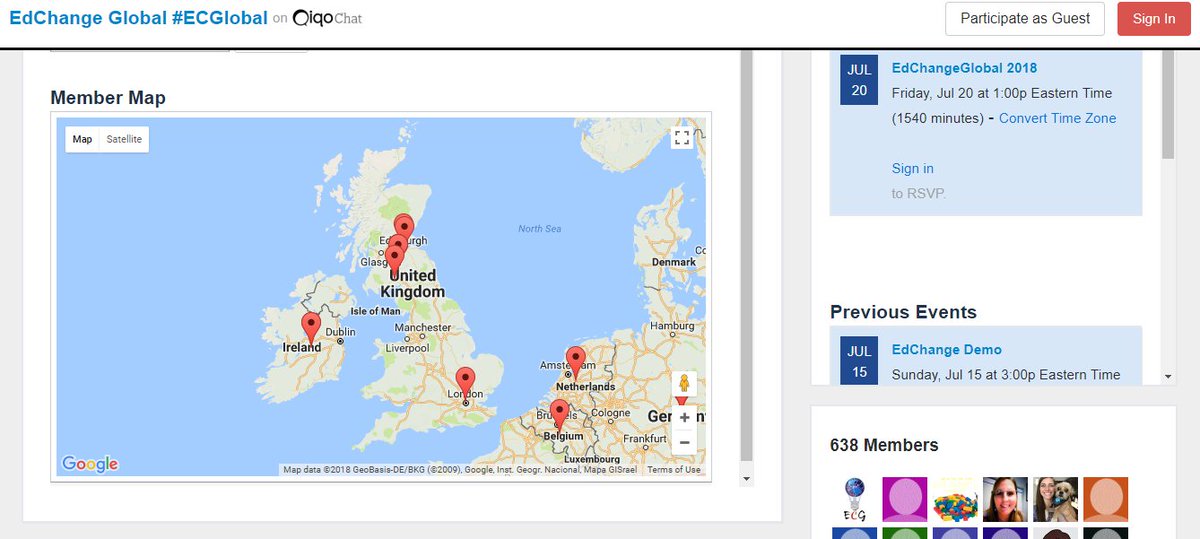Click the Pegman Street View icon
Viewport: 1200px width, 539px height.
684,385
